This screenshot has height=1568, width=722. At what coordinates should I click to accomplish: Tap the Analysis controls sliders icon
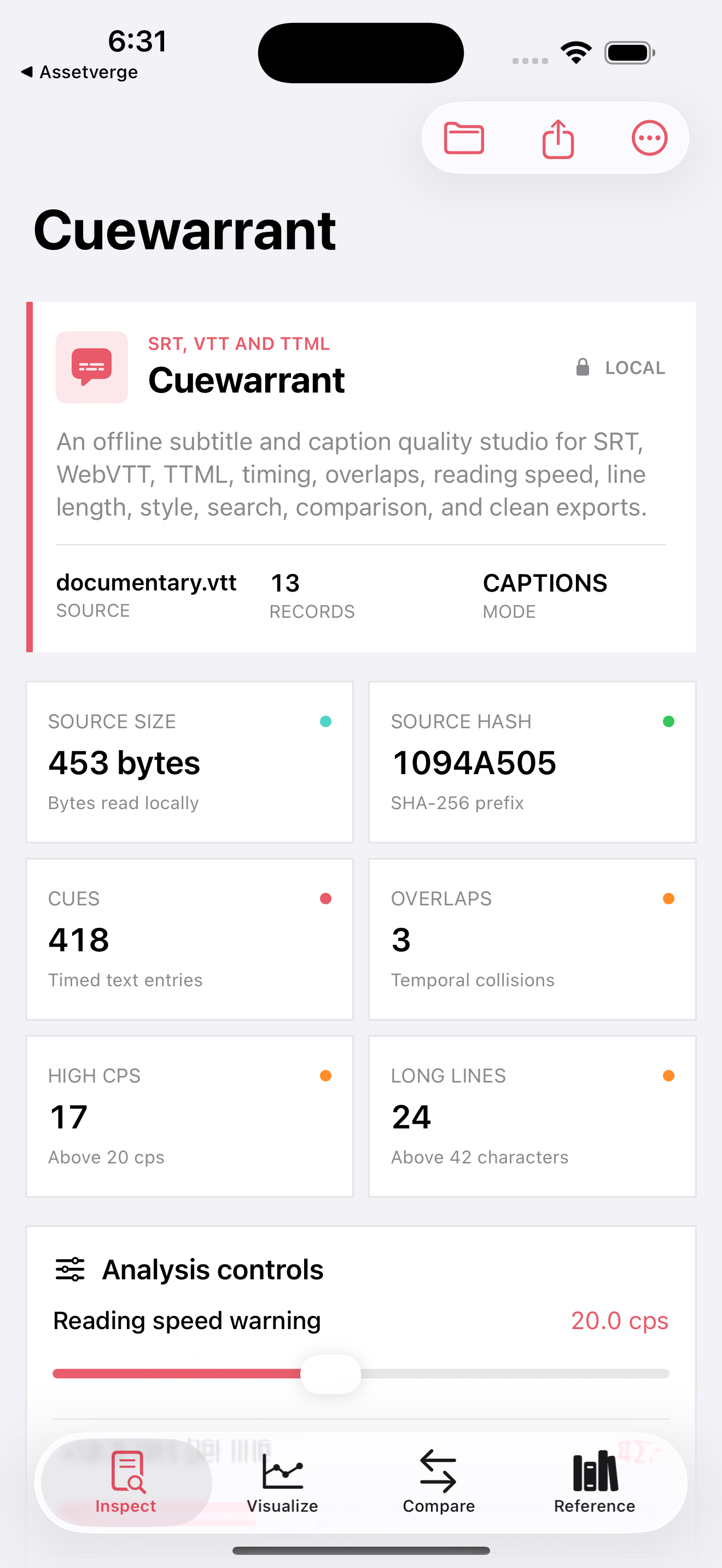point(70,1269)
